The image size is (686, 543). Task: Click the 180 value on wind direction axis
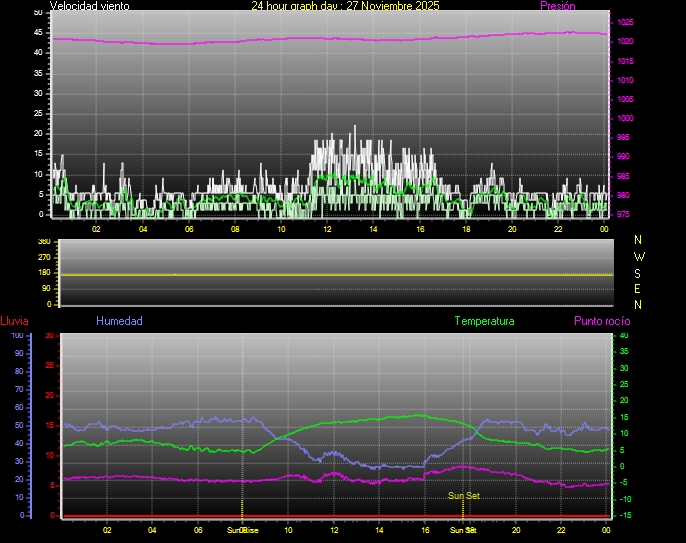43,273
